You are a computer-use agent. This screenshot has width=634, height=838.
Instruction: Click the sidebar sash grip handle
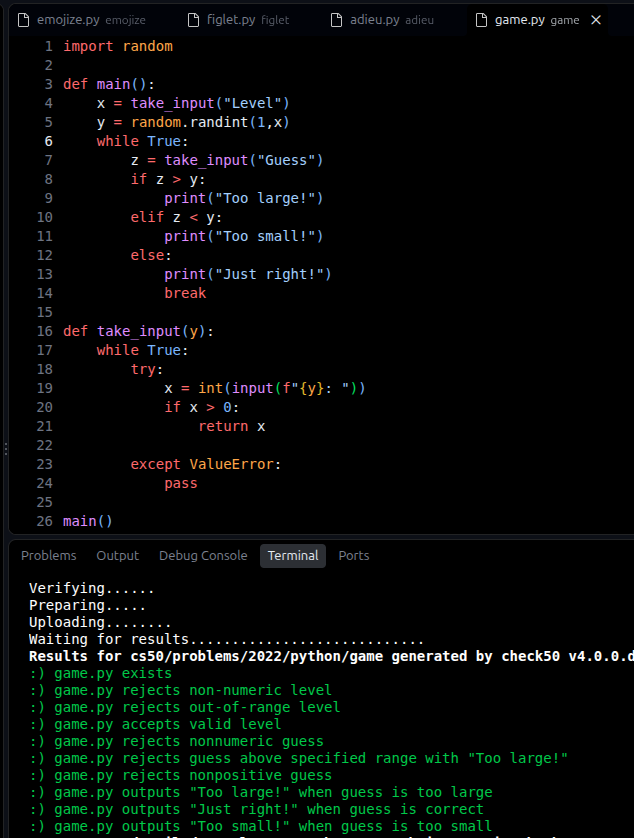[6, 449]
